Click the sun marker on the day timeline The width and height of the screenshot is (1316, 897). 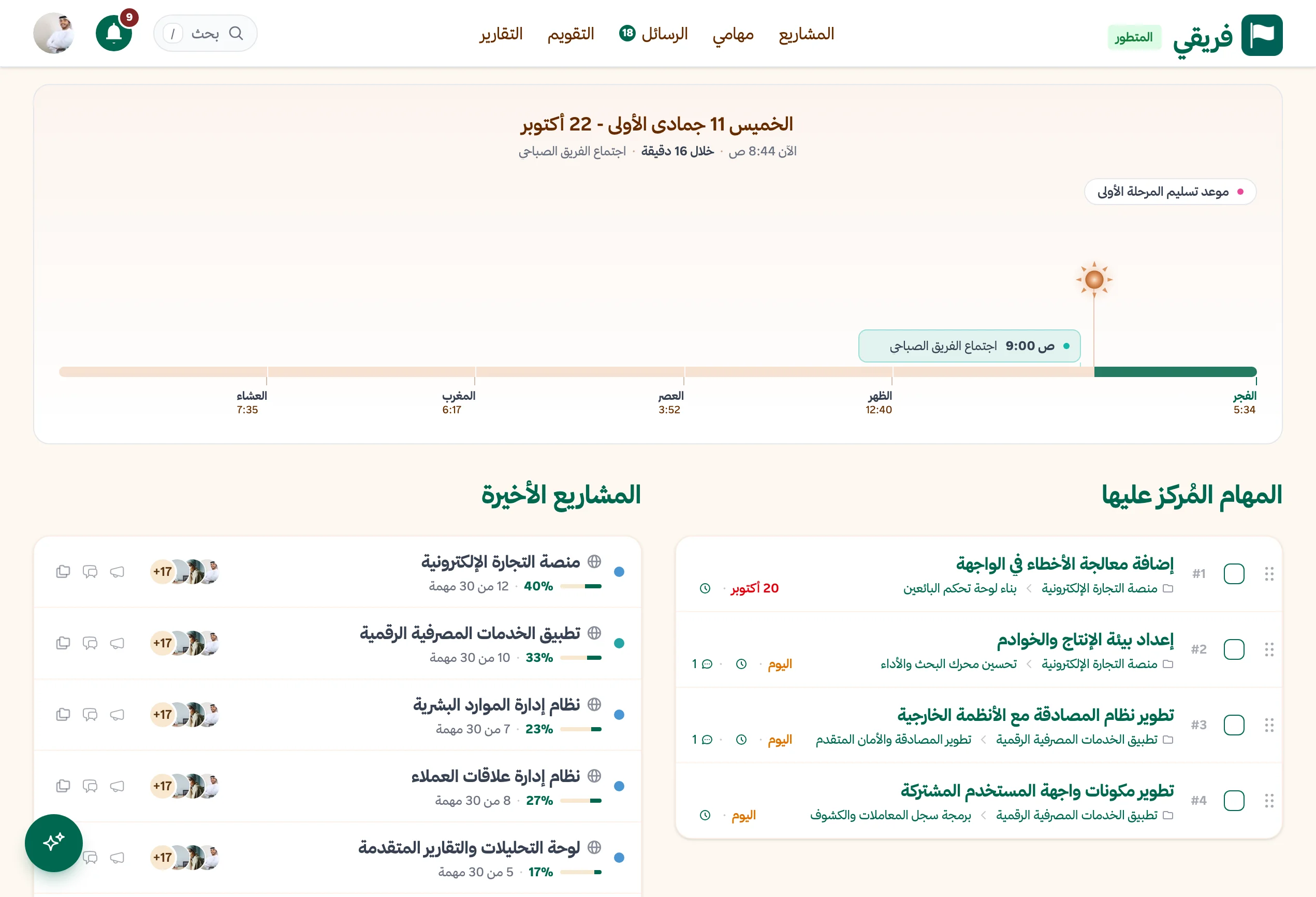(1094, 279)
